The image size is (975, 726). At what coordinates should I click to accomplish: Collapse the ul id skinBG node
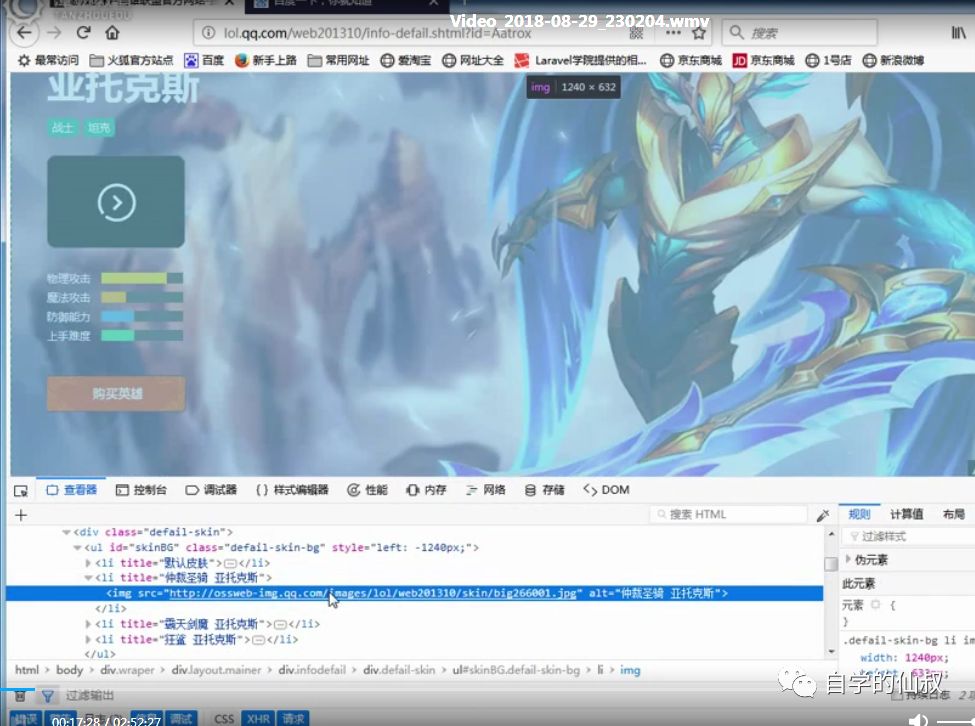click(77, 548)
